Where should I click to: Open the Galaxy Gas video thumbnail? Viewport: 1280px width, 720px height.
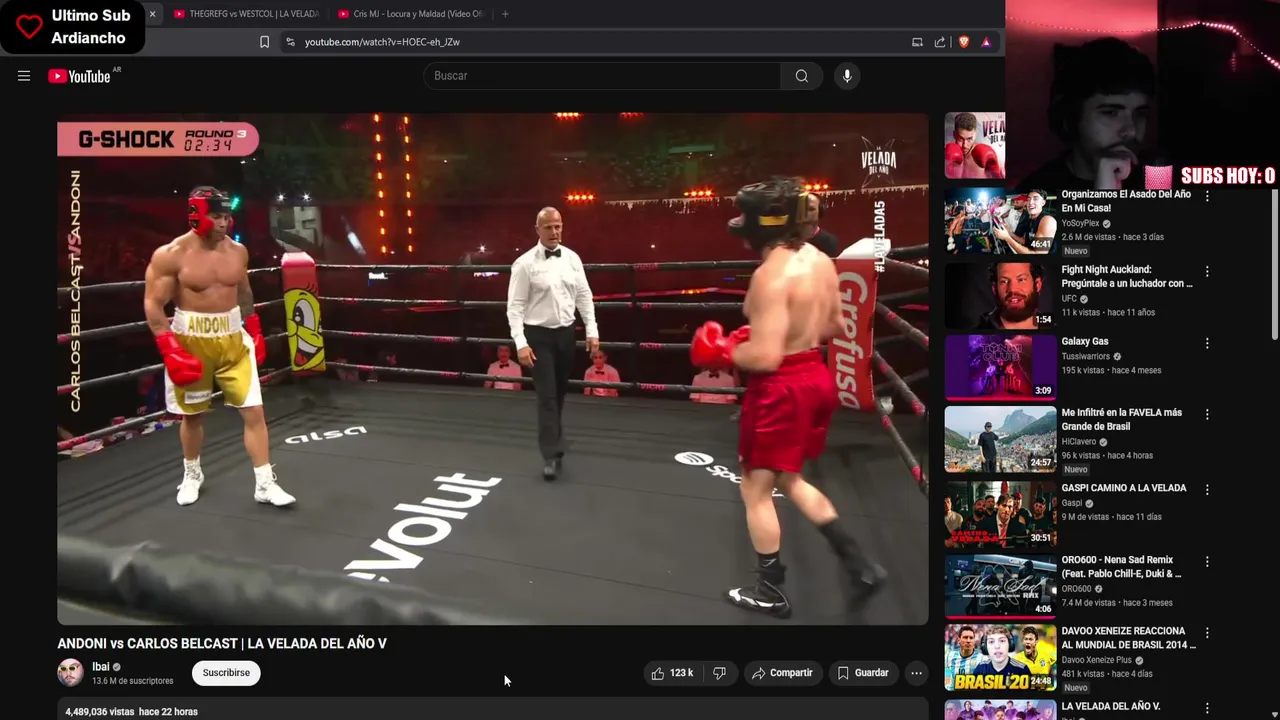[1000, 367]
